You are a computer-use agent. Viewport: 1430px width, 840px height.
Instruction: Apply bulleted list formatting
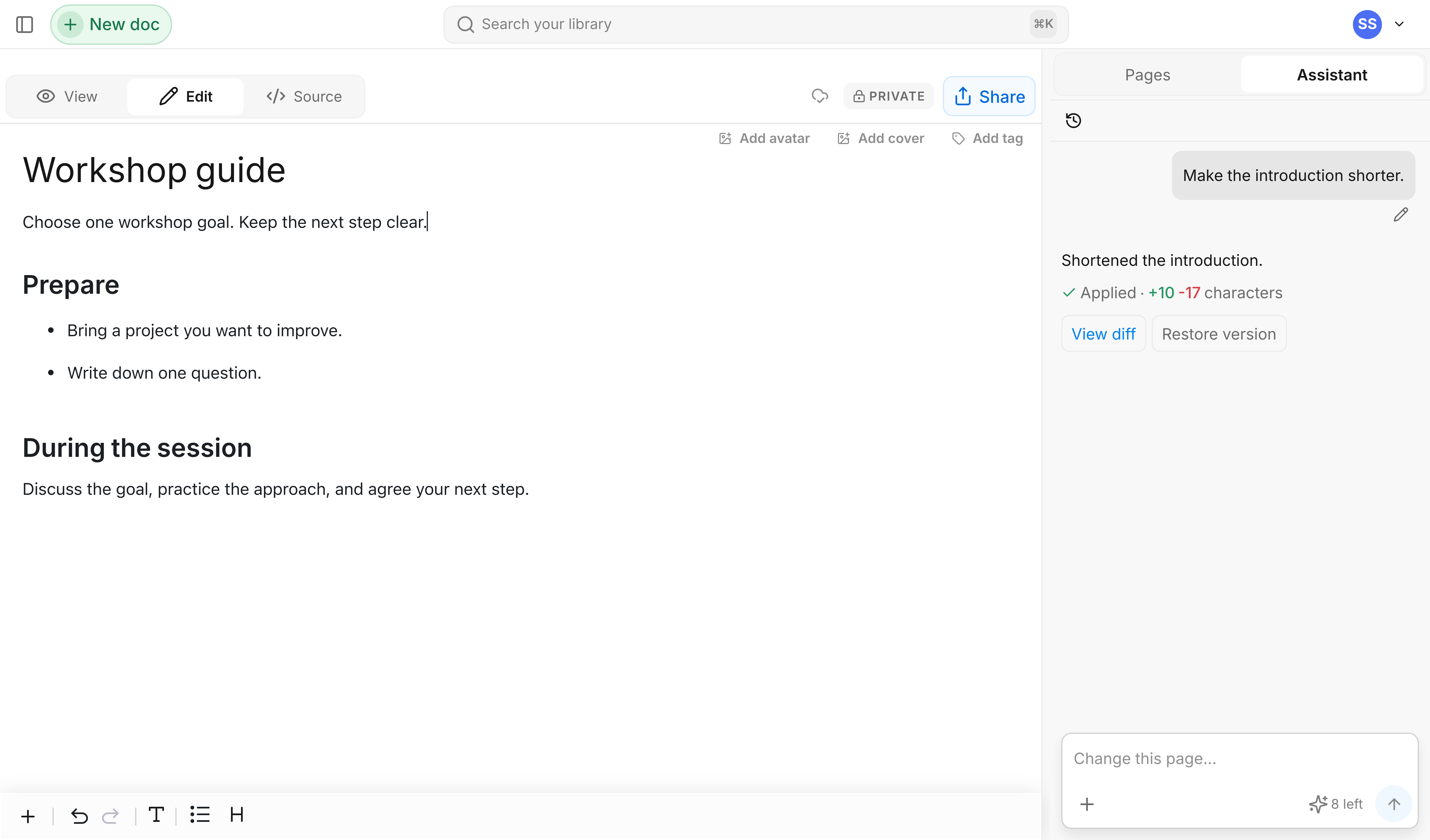200,815
